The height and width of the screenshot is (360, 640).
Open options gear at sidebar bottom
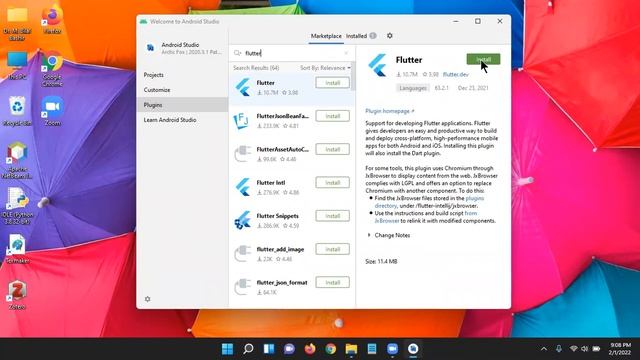click(147, 299)
